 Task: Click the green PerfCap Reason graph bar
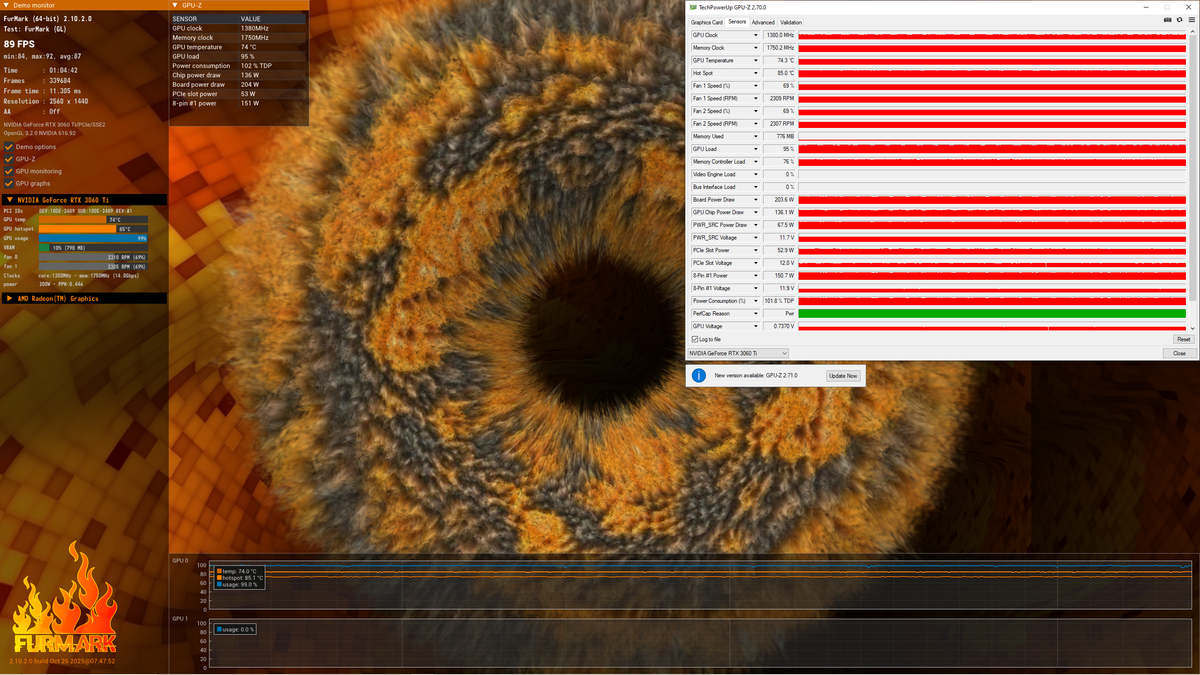992,313
